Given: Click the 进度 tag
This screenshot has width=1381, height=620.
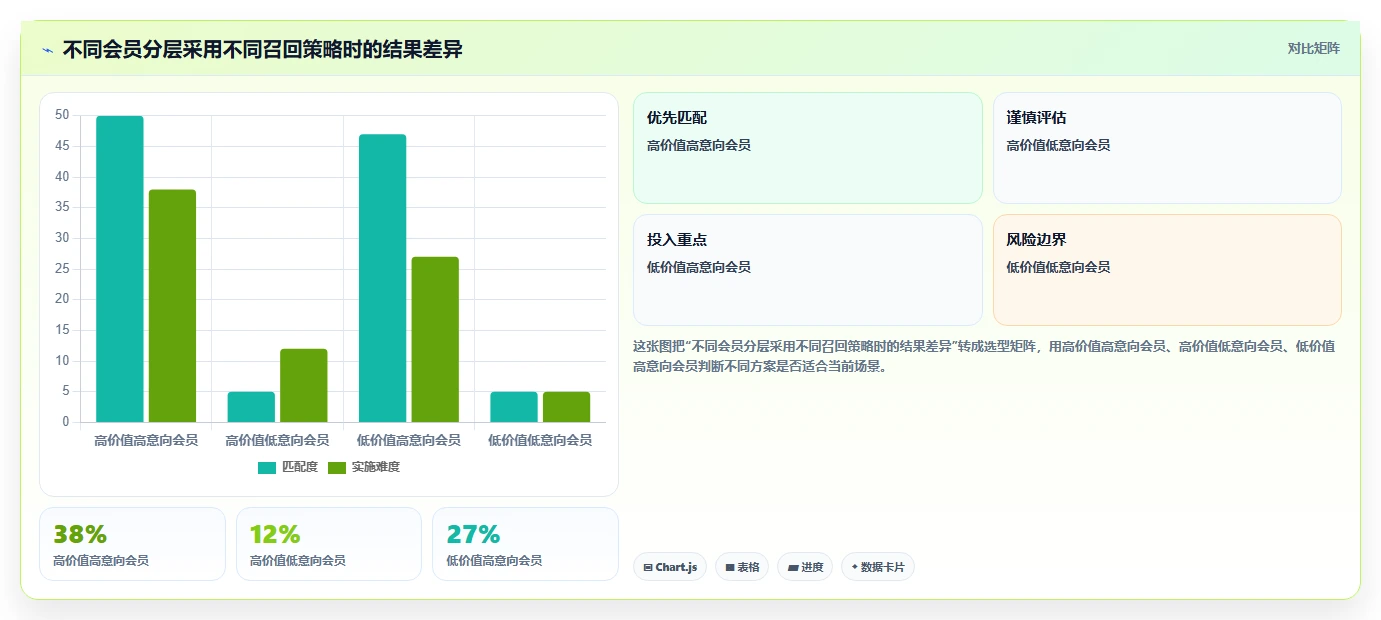Looking at the screenshot, I should pyautogui.click(x=805, y=567).
